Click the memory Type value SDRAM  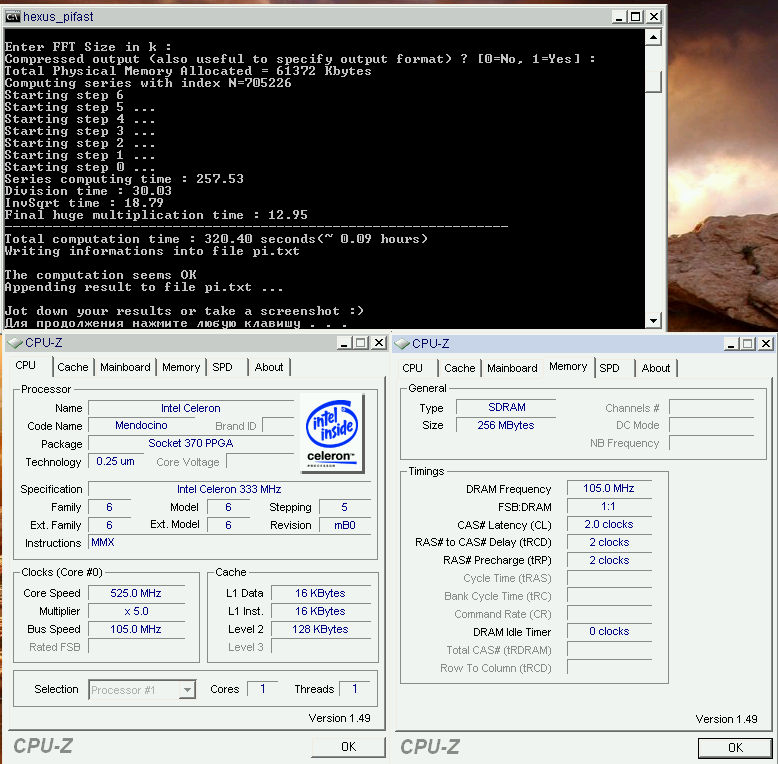click(x=506, y=407)
